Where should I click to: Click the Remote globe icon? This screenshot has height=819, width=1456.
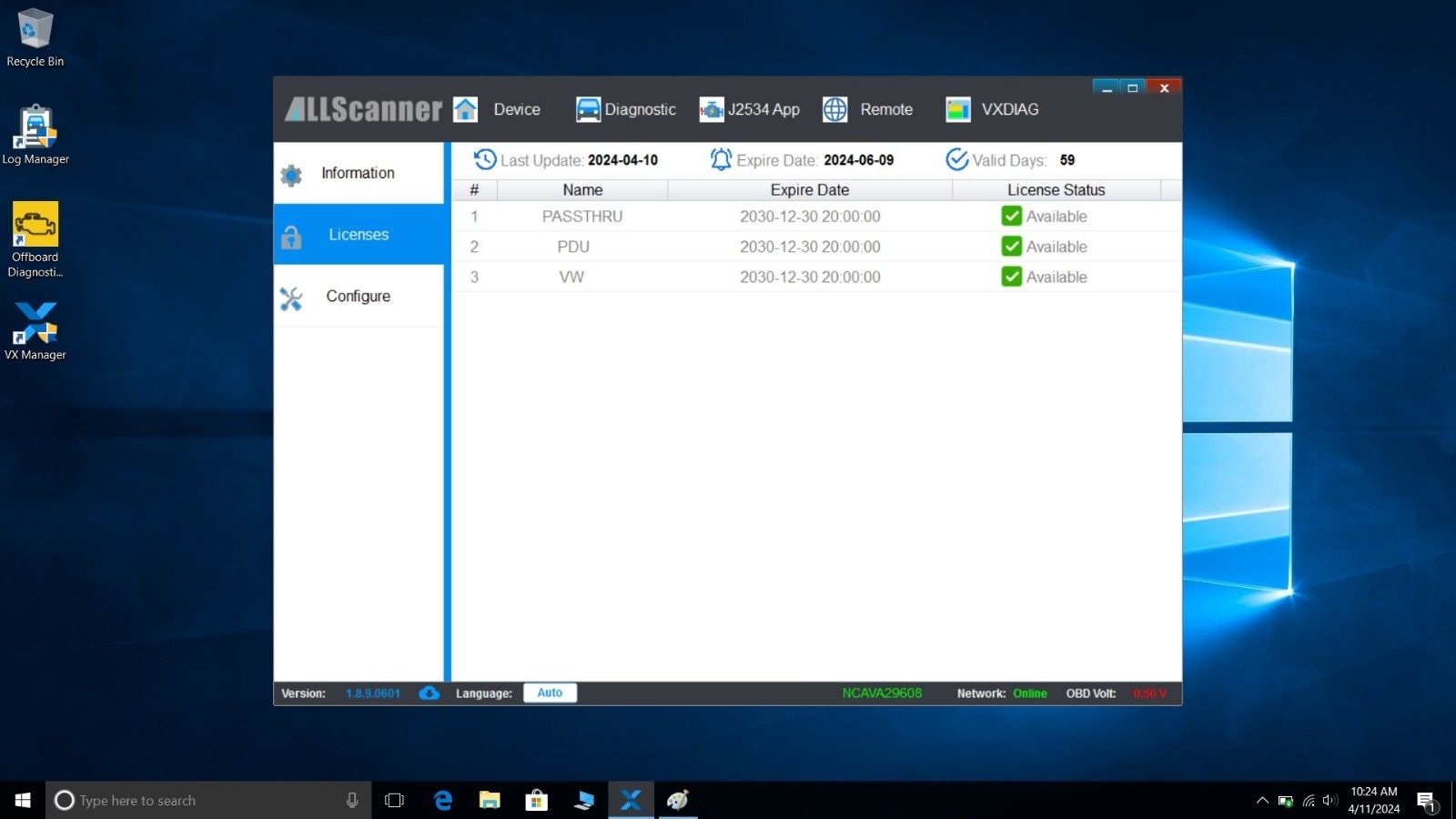[x=834, y=109]
